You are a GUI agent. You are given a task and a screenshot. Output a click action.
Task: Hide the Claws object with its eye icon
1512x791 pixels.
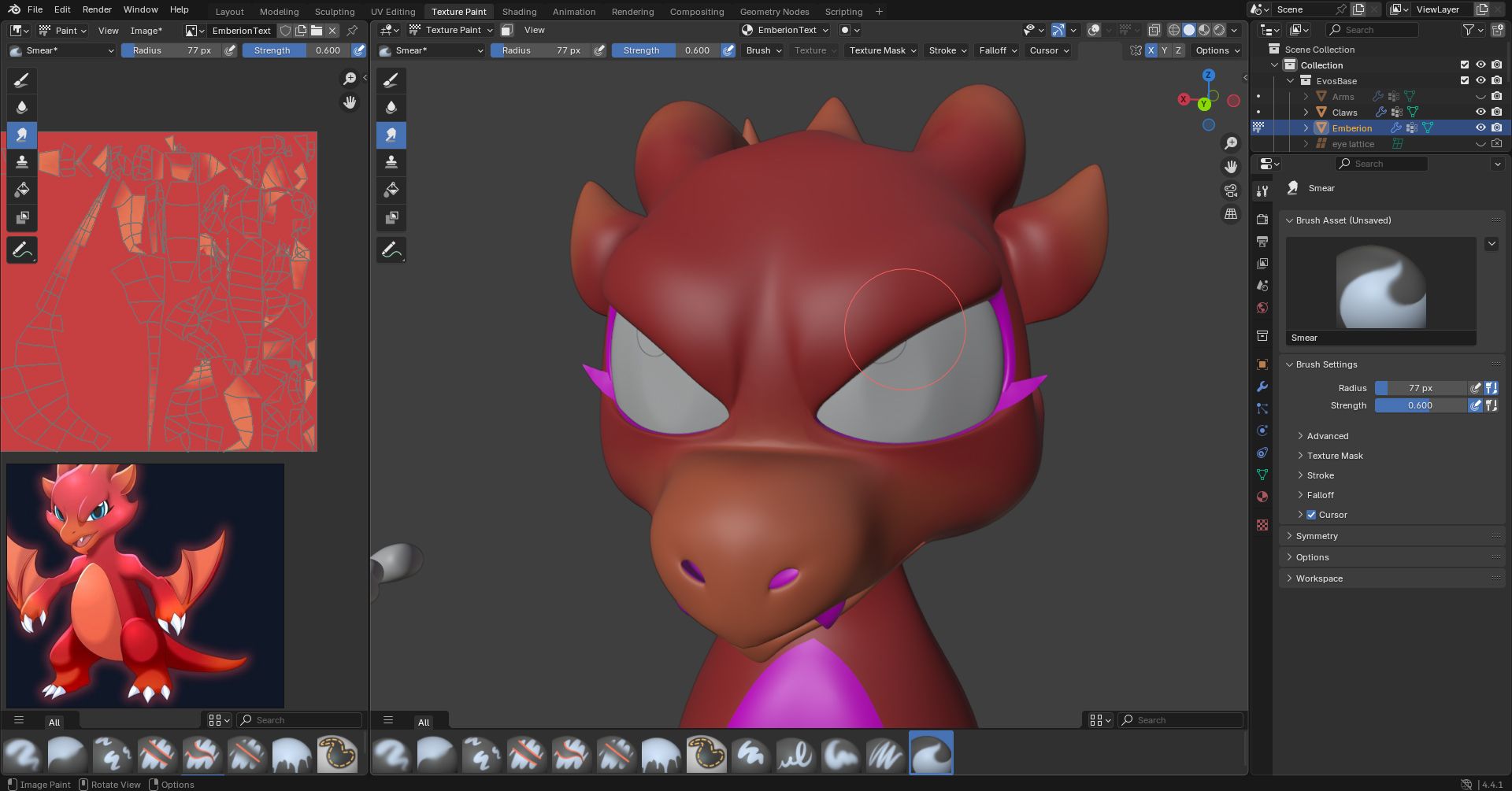click(1480, 112)
